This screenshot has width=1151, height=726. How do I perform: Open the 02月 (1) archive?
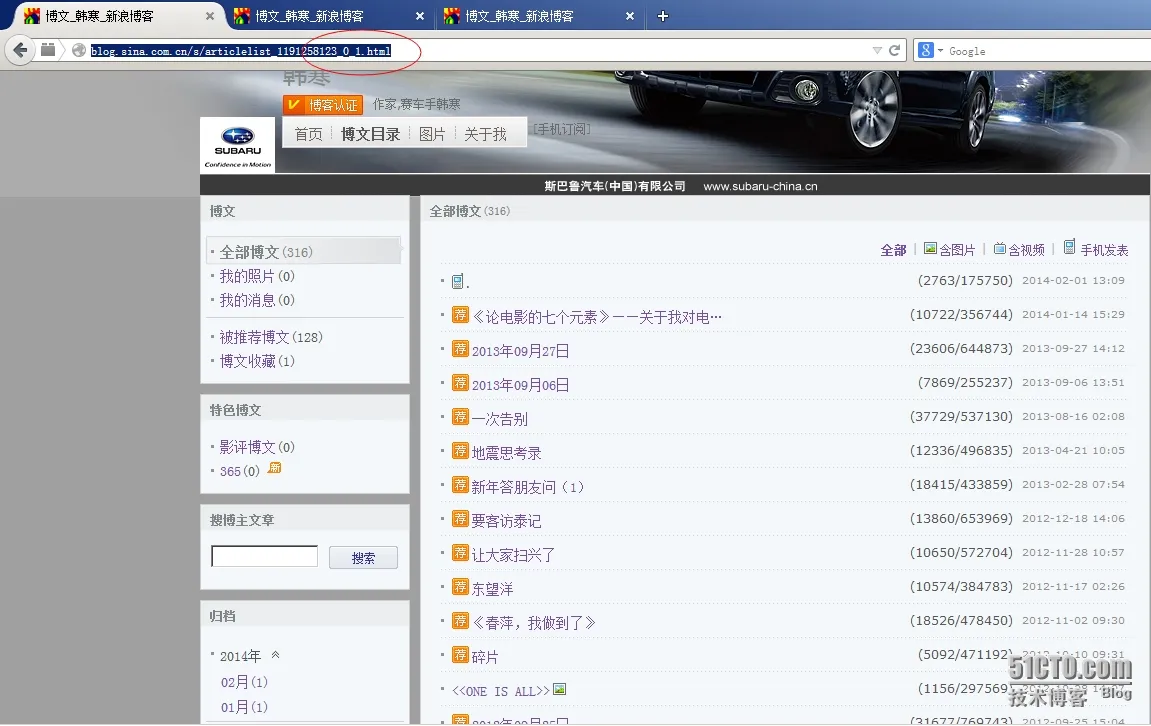click(x=244, y=682)
